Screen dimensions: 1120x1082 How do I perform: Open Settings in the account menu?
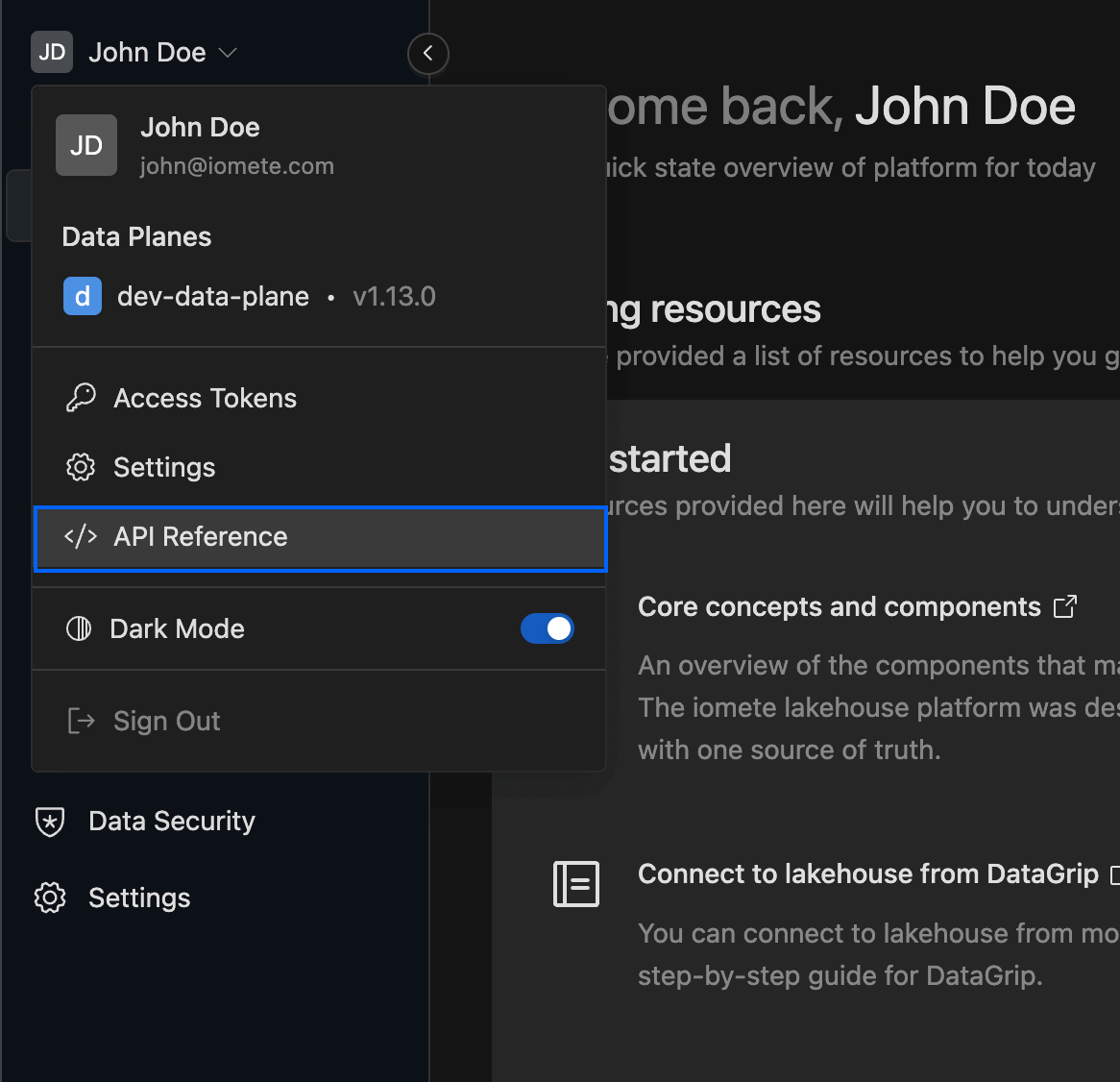tap(319, 467)
